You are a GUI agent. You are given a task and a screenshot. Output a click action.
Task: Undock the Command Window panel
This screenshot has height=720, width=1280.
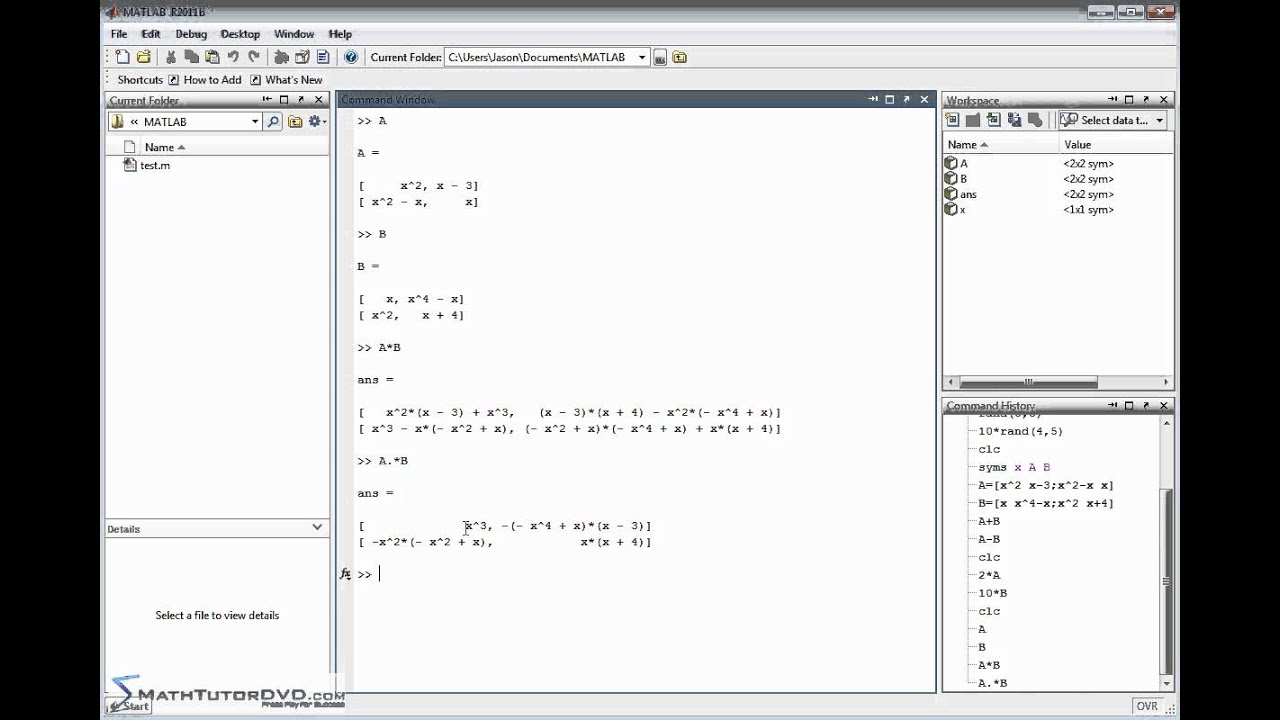point(906,99)
